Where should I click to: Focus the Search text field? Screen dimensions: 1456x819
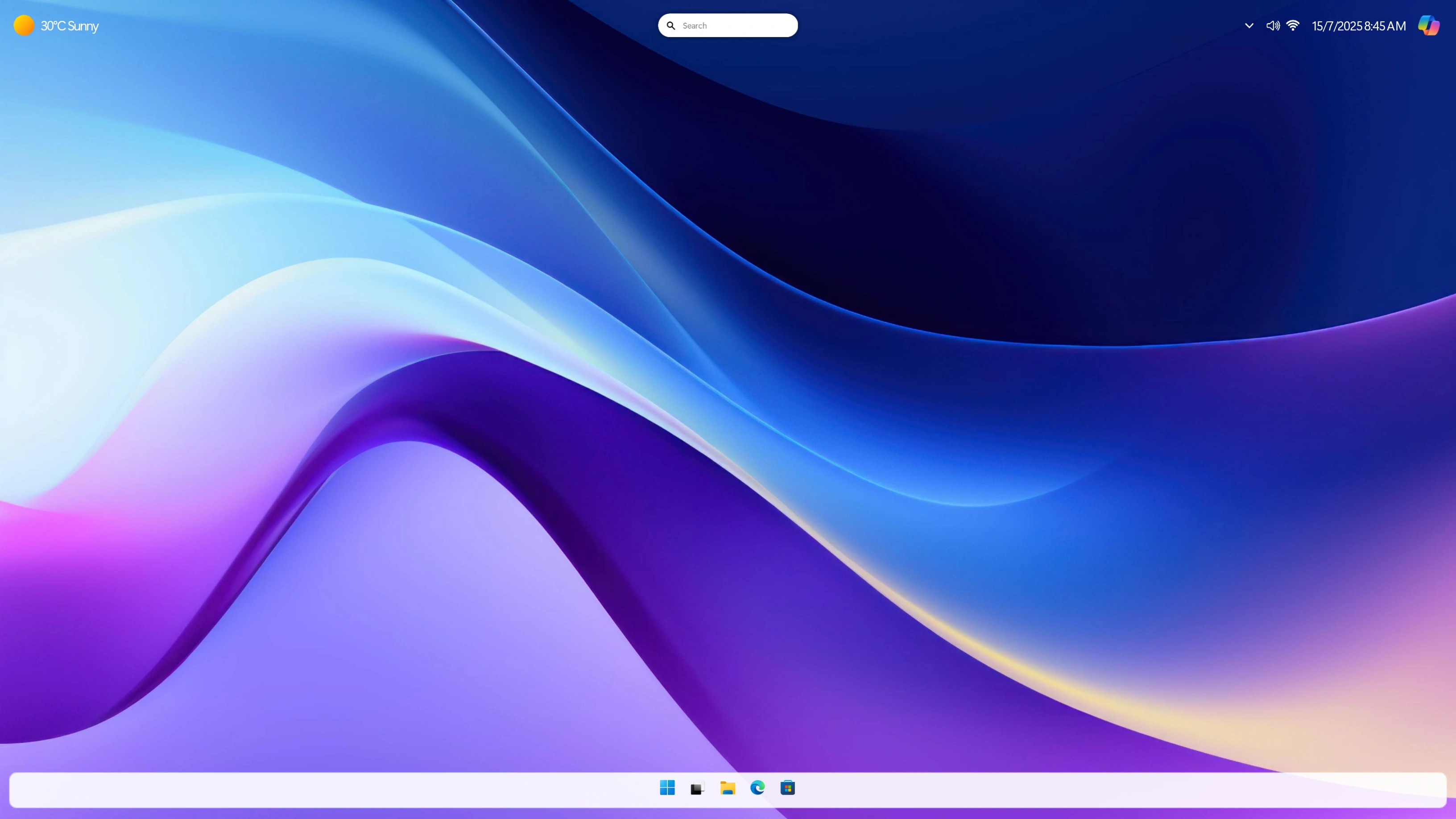pos(735,25)
